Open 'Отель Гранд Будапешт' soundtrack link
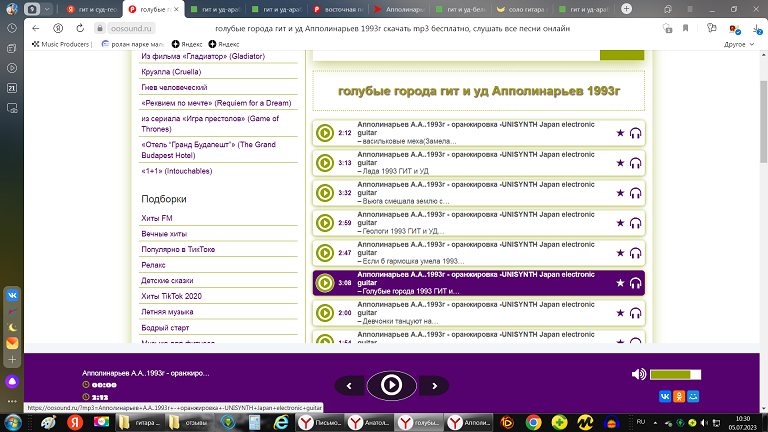 coord(208,150)
